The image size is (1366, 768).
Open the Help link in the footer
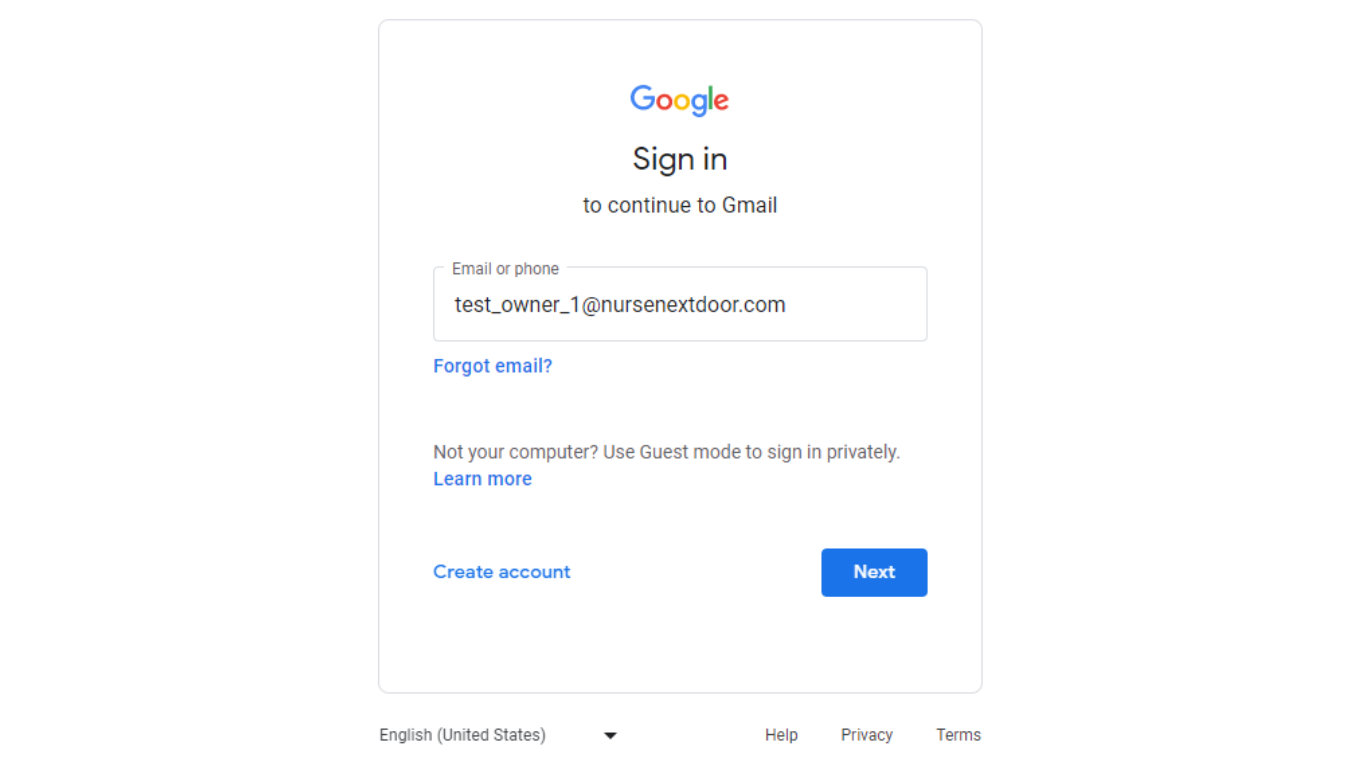[x=781, y=735]
